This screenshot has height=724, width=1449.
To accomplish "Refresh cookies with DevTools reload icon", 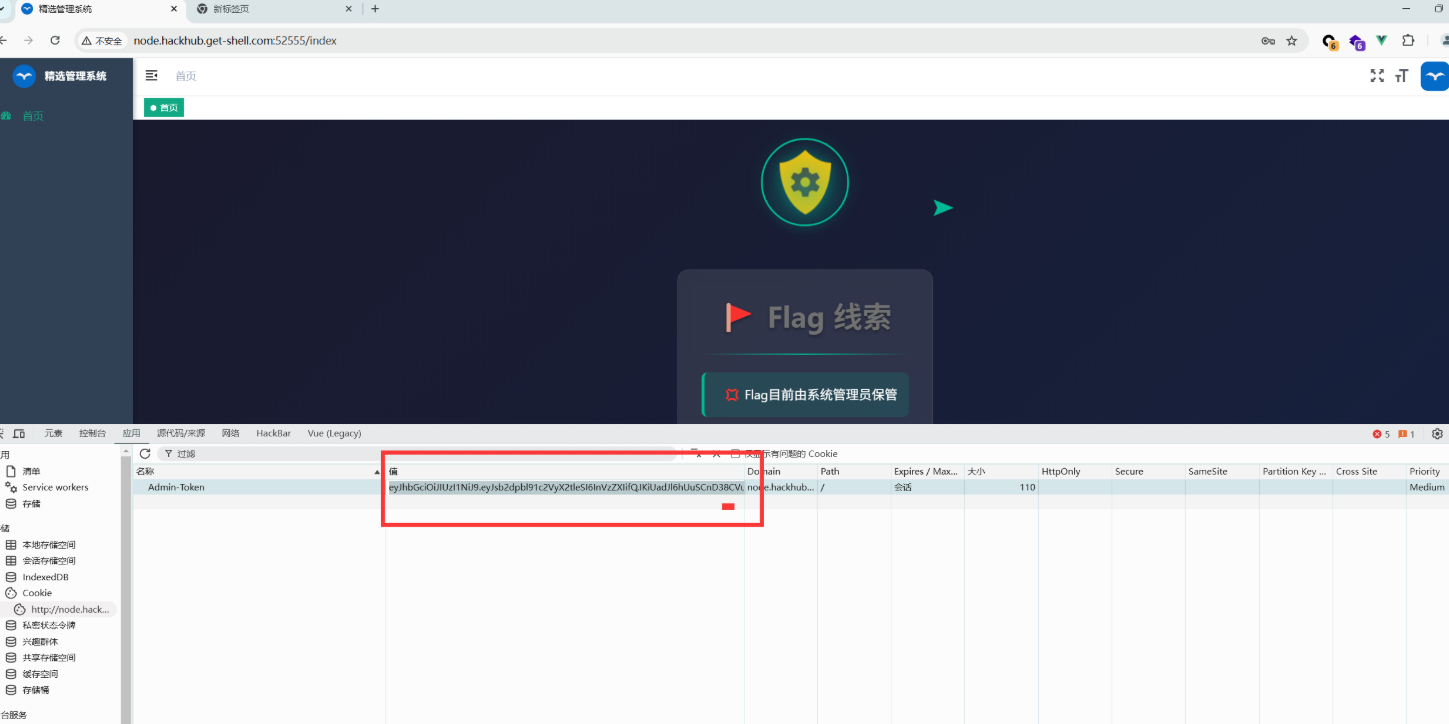I will (x=145, y=454).
